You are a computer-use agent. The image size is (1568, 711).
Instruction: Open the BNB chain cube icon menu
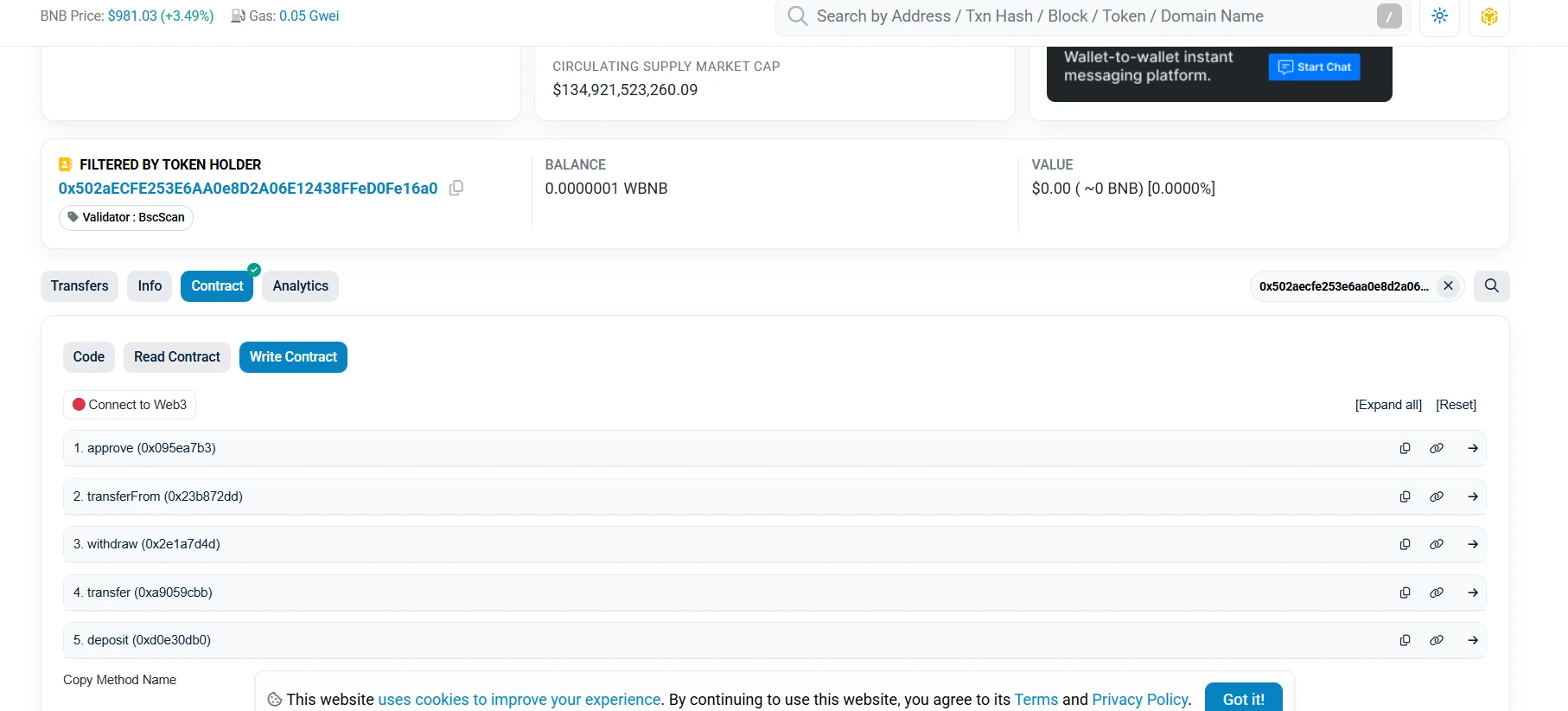pyautogui.click(x=1488, y=16)
